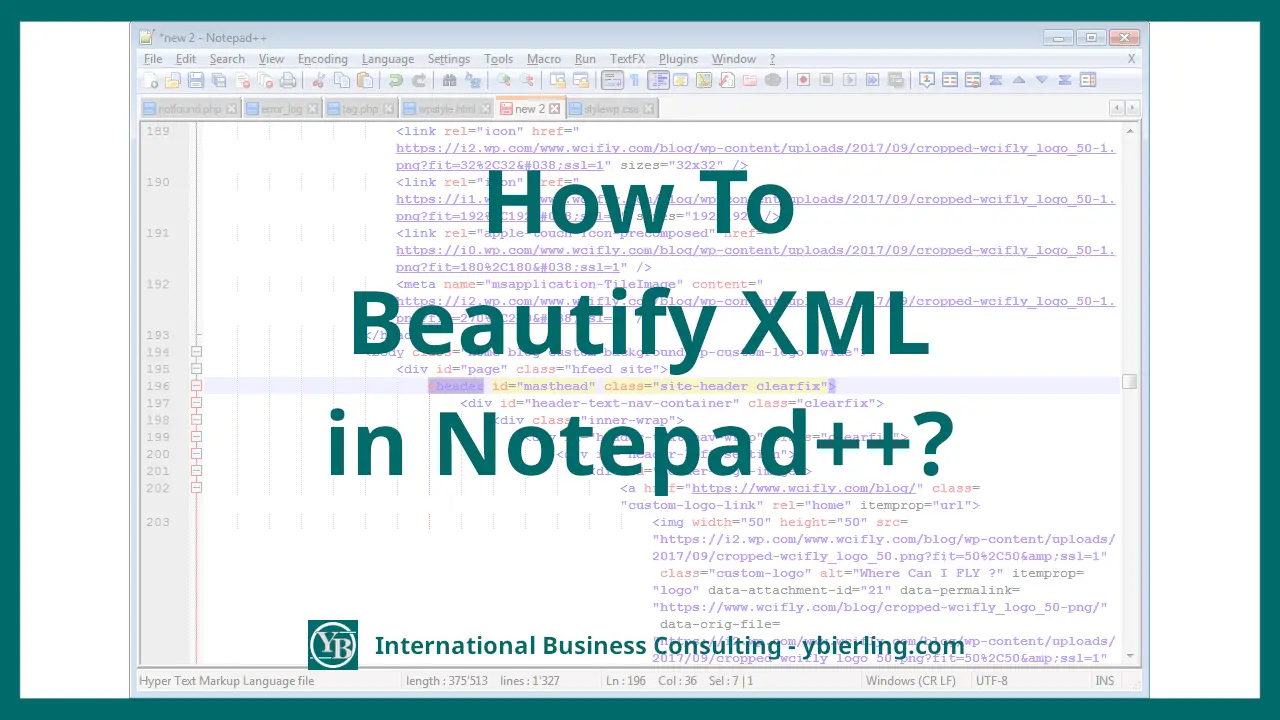This screenshot has width=1280, height=720.
Task: Play back the recorded macro
Action: tap(850, 80)
